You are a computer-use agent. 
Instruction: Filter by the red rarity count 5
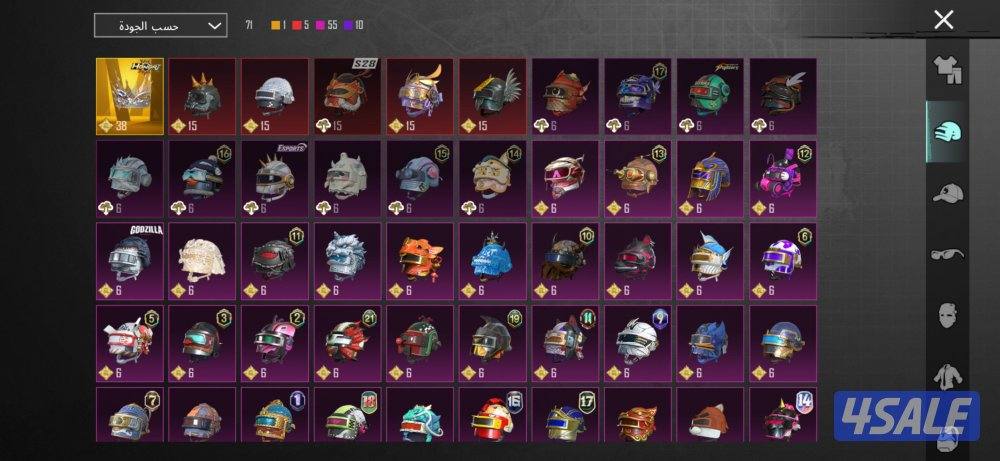[x=300, y=26]
